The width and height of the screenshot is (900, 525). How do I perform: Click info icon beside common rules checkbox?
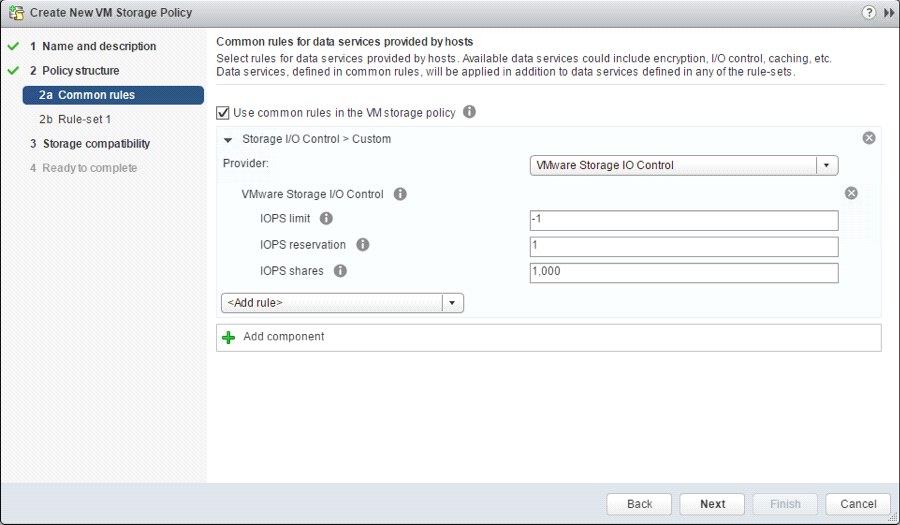[469, 112]
